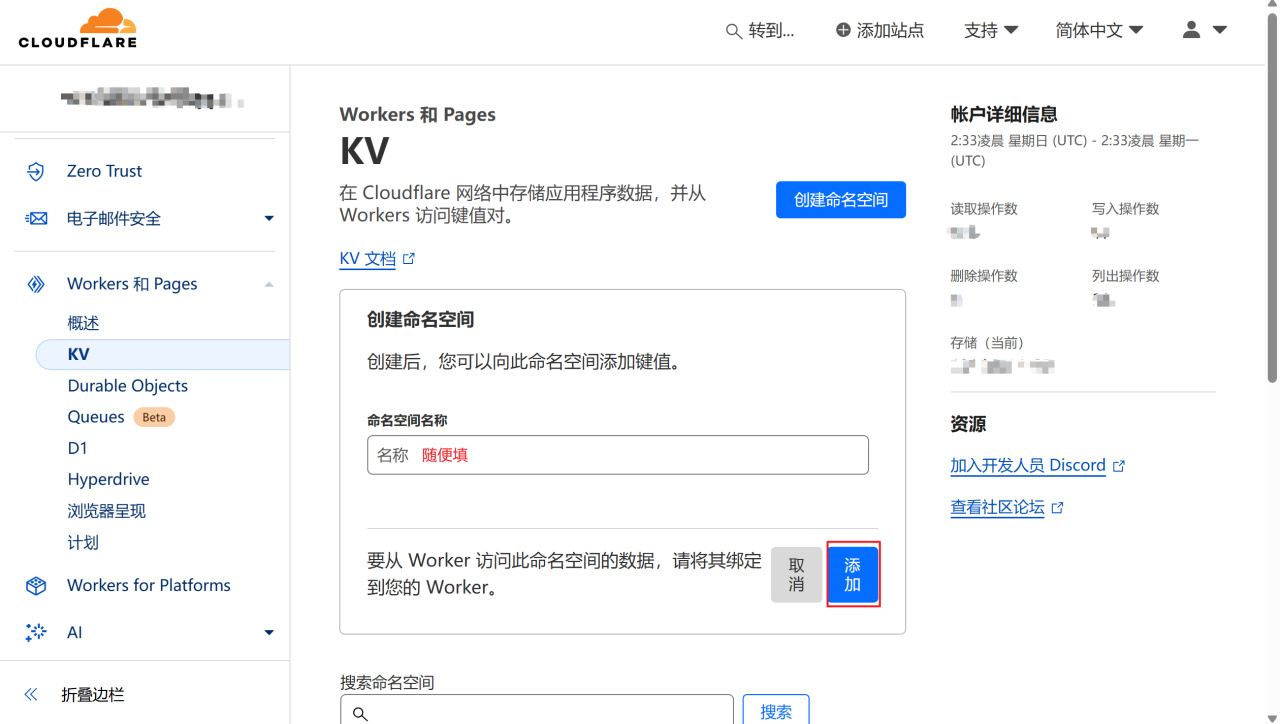This screenshot has width=1280, height=724.
Task: Click the Cloudflare logo
Action: coord(77,28)
